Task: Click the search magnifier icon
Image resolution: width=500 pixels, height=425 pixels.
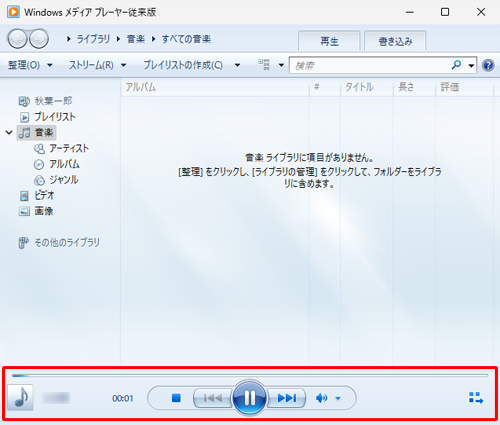Action: (x=456, y=65)
